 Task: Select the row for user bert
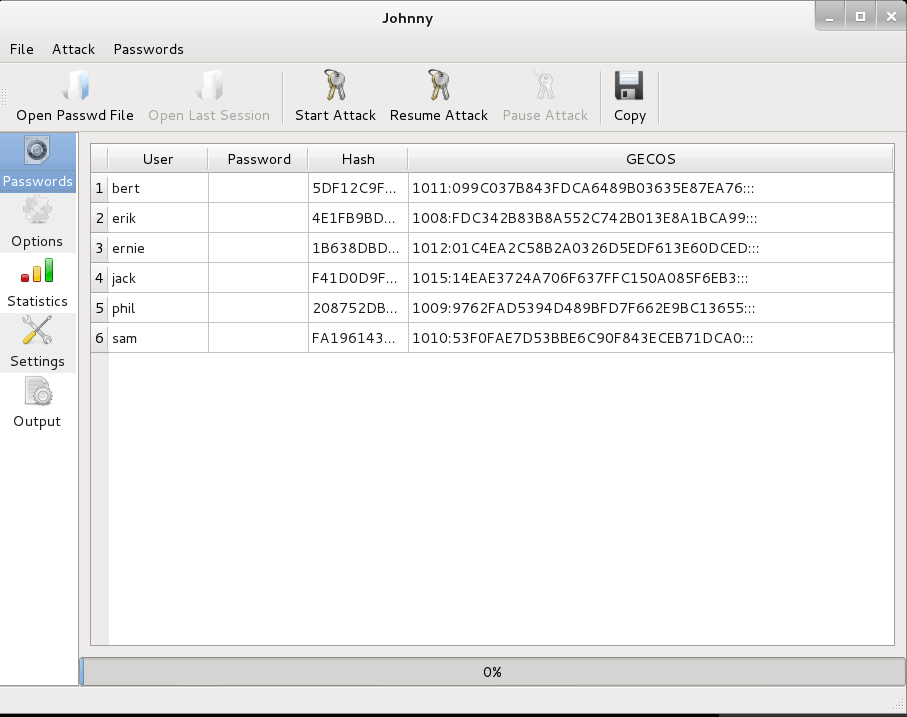[158, 188]
